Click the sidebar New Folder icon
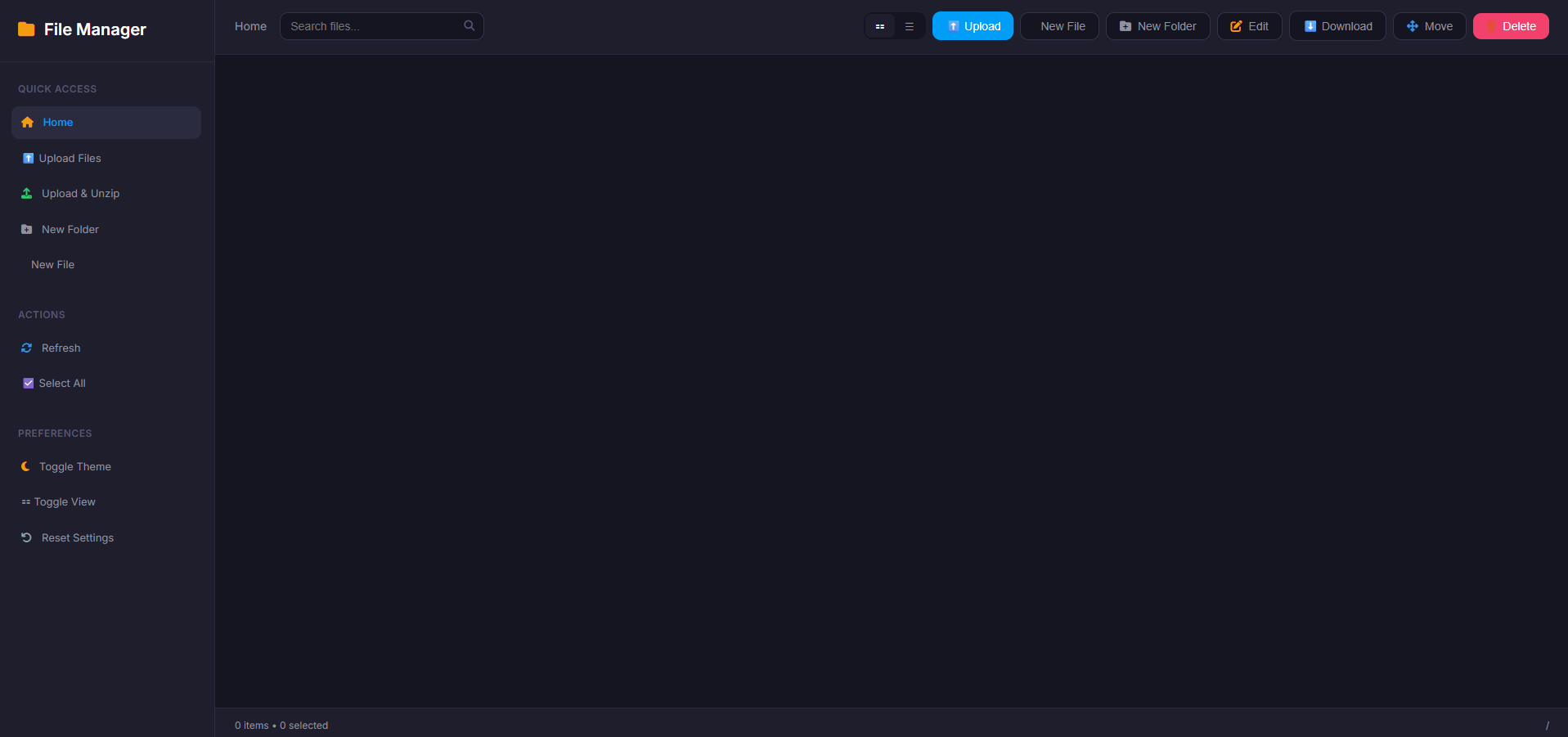Screen dimensions: 1568x737 click(x=27, y=230)
